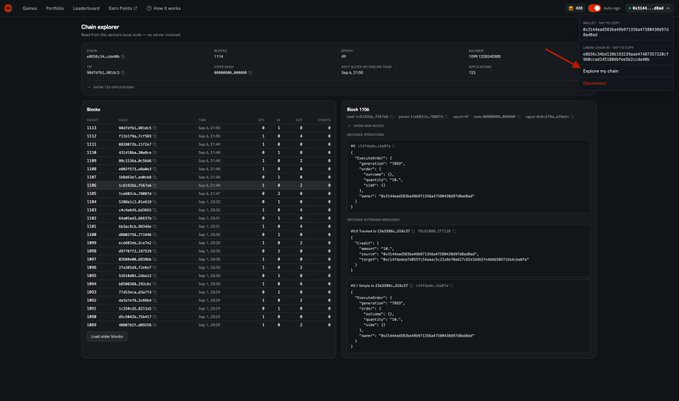Click the Block 1106 heading
Viewport: 679px width, 401px height.
[x=358, y=110]
